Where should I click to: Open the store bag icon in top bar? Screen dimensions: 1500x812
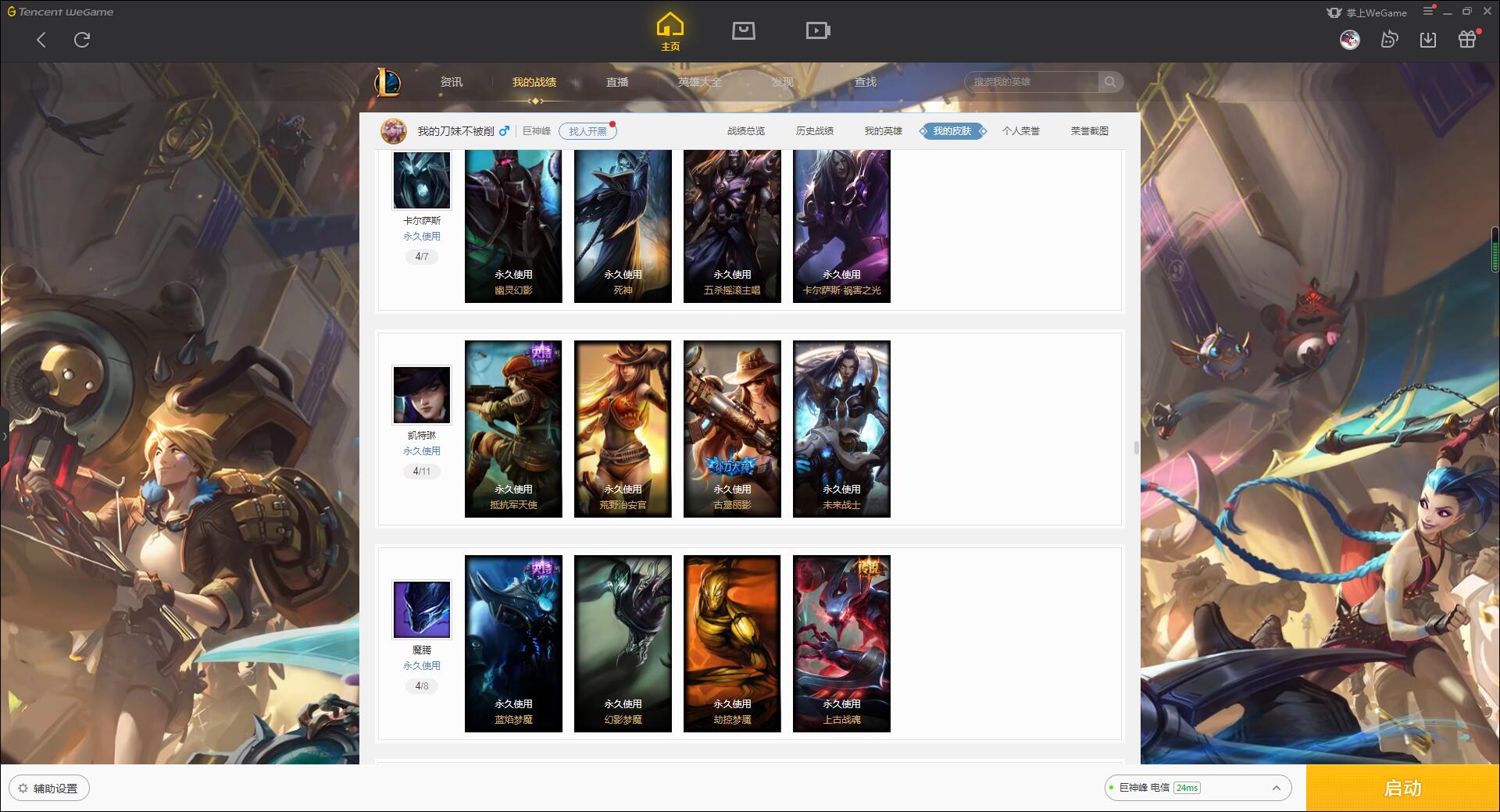pos(743,30)
